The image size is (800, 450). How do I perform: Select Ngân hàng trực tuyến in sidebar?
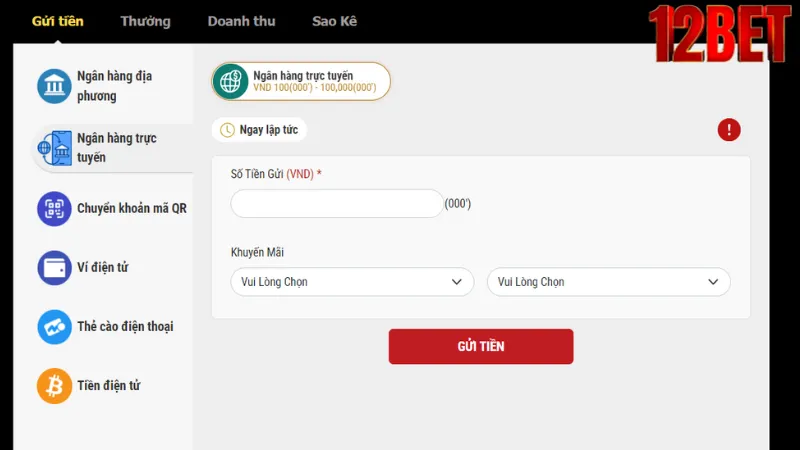click(x=113, y=148)
